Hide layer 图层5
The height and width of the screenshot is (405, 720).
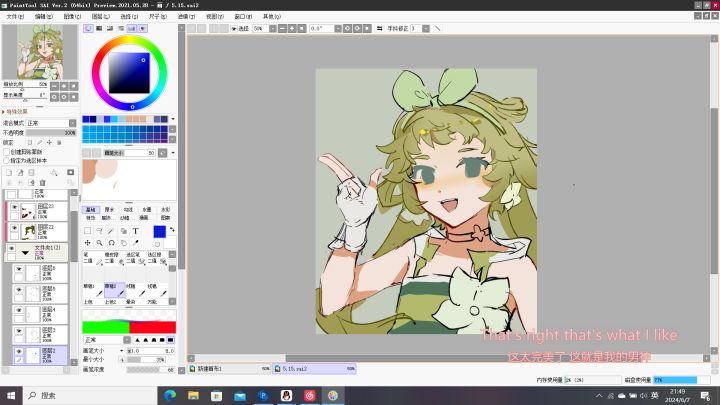click(19, 290)
